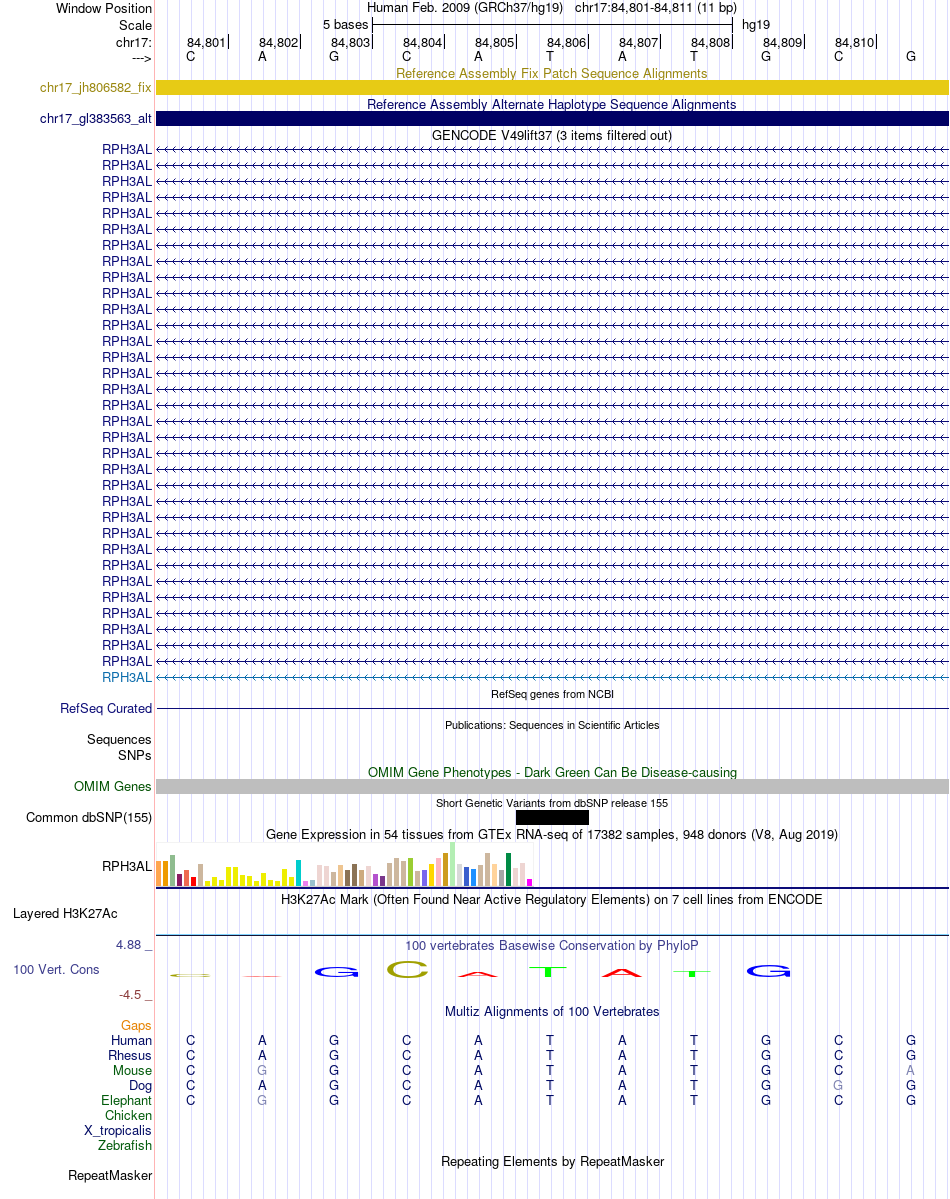Click the 5 bases scale bar label

pyautogui.click(x=345, y=24)
